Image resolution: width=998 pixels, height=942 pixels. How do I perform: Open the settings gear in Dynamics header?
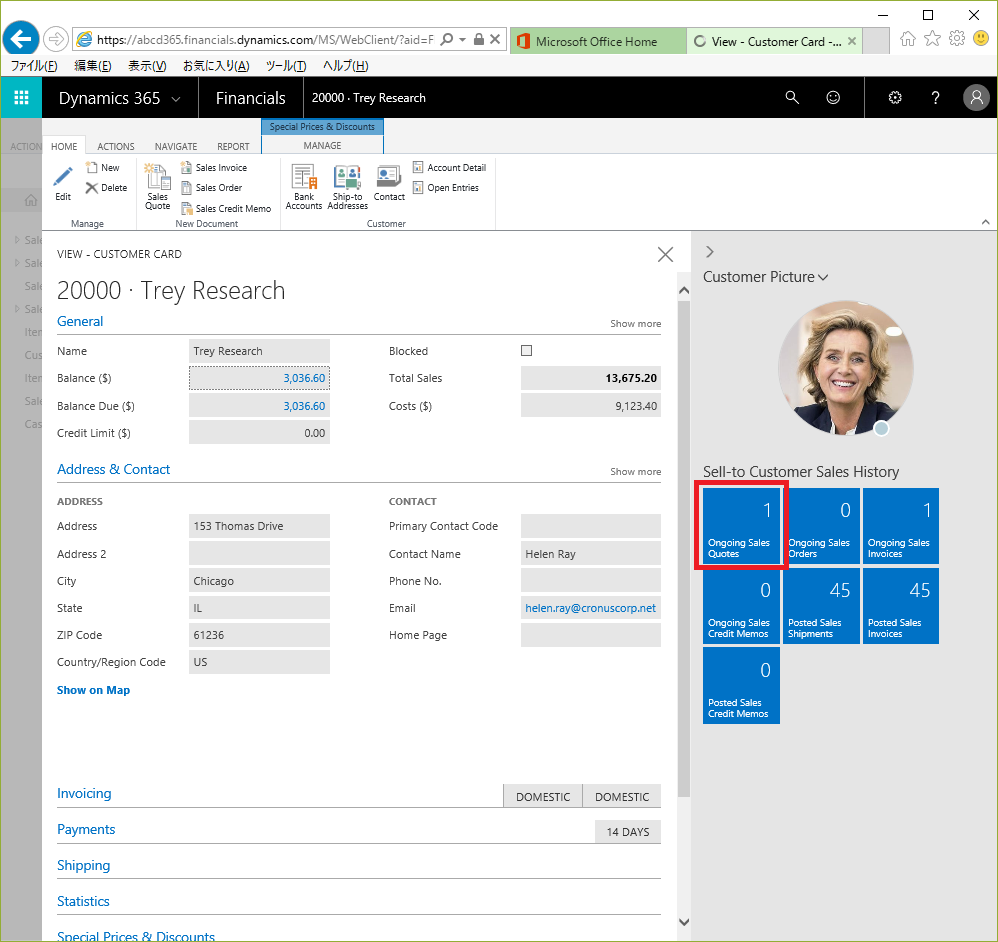[x=895, y=97]
